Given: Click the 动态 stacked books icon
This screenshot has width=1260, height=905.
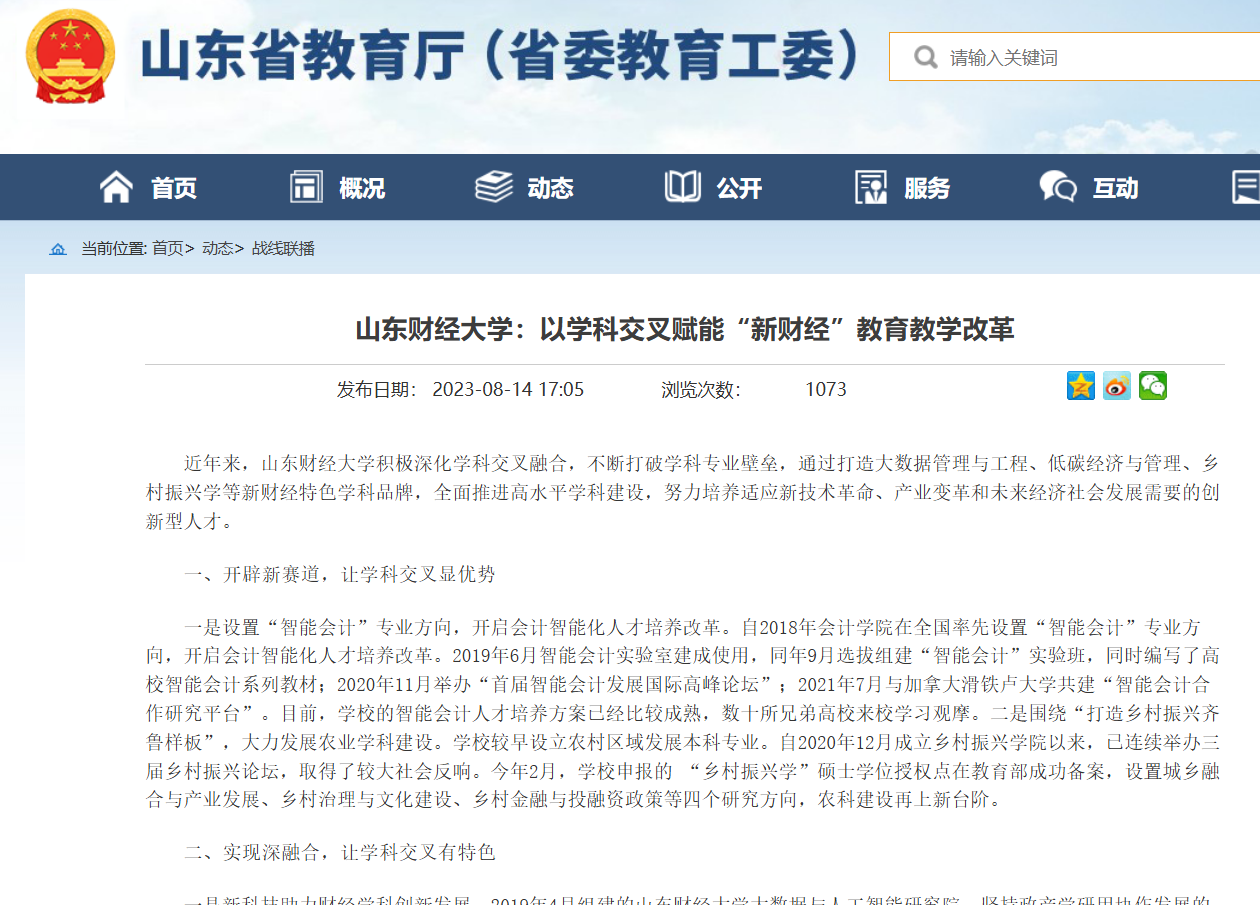Looking at the screenshot, I should point(494,187).
